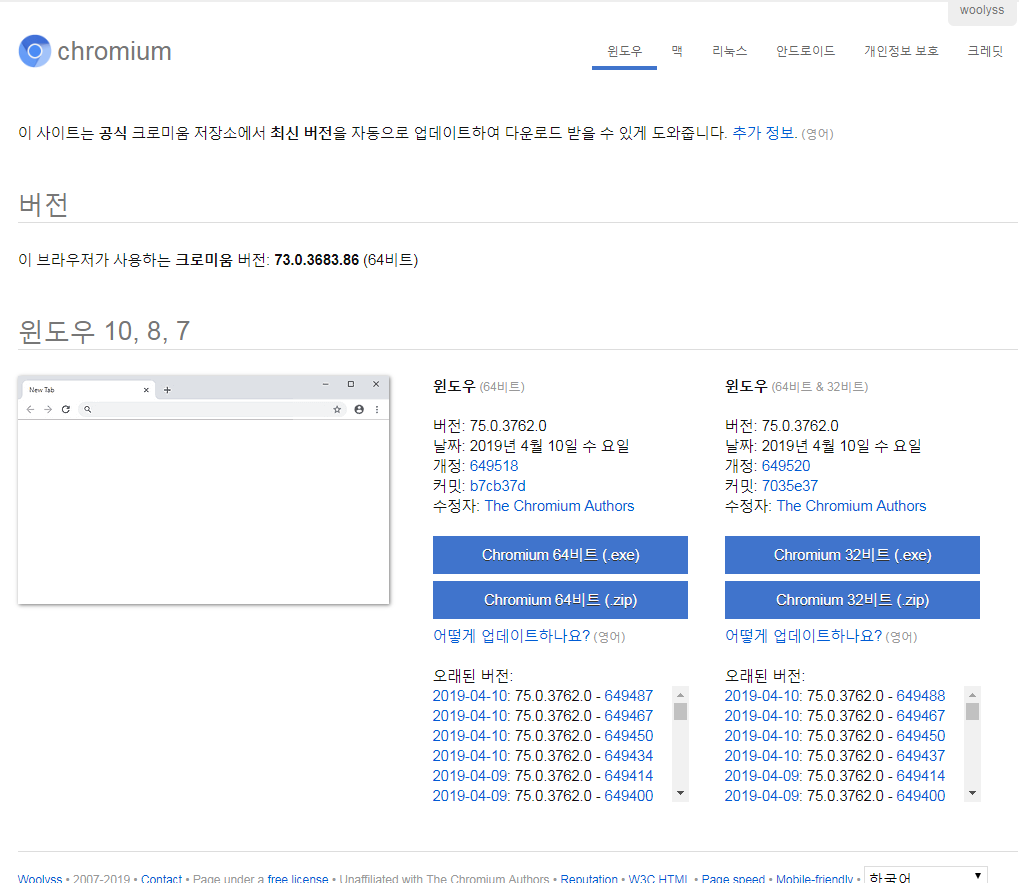Open the Reputation footer link
1019x883 pixels.
(589, 878)
